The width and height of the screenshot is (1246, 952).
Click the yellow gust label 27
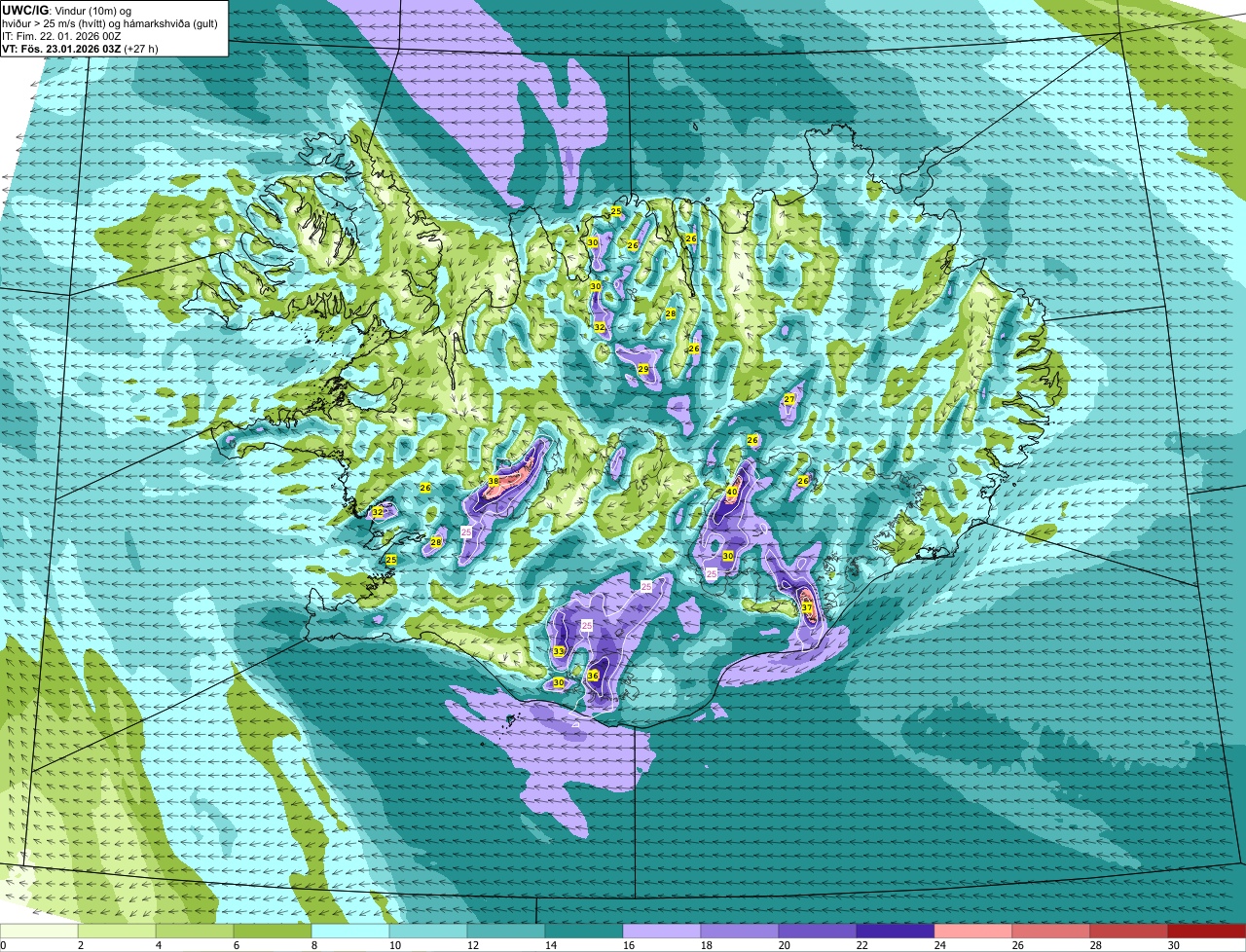[x=789, y=399]
